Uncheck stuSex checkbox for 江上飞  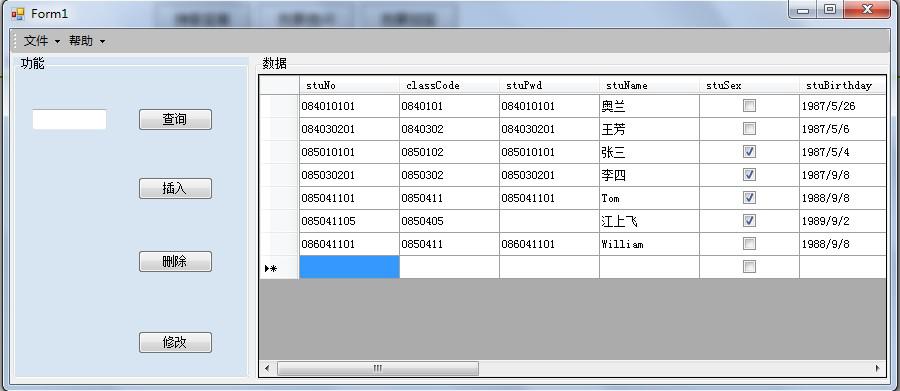pos(749,220)
